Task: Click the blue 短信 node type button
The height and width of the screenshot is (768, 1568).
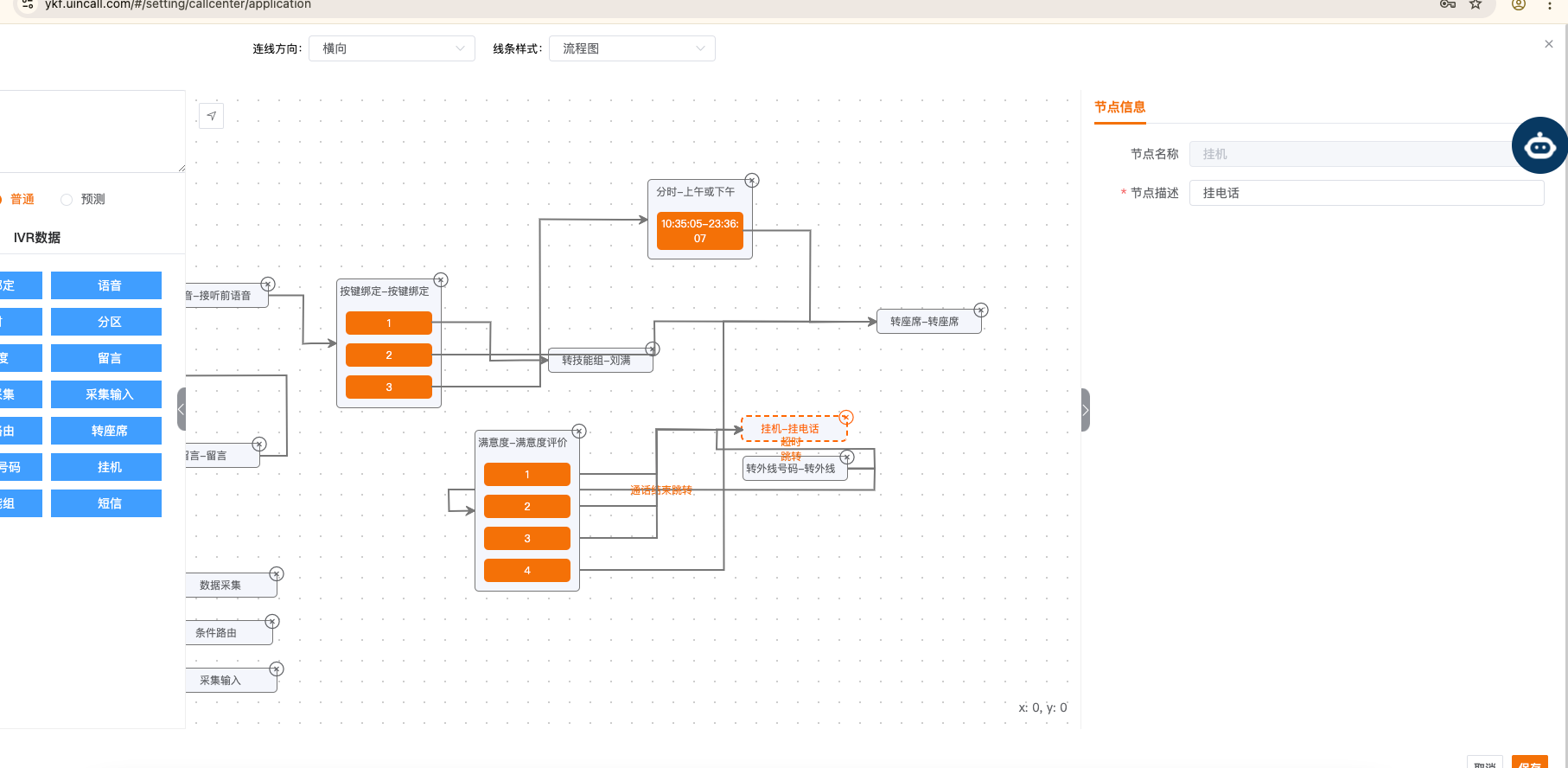Action: click(106, 503)
